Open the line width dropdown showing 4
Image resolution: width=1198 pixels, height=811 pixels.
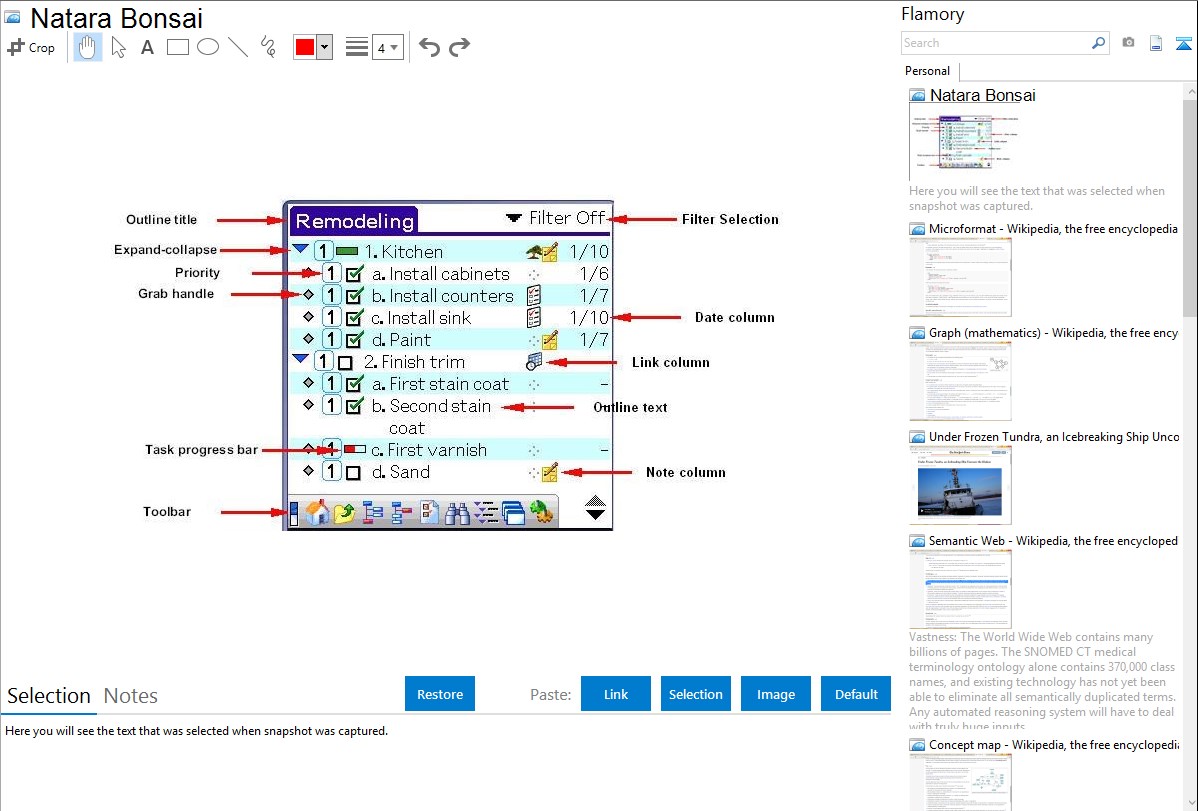tap(387, 47)
